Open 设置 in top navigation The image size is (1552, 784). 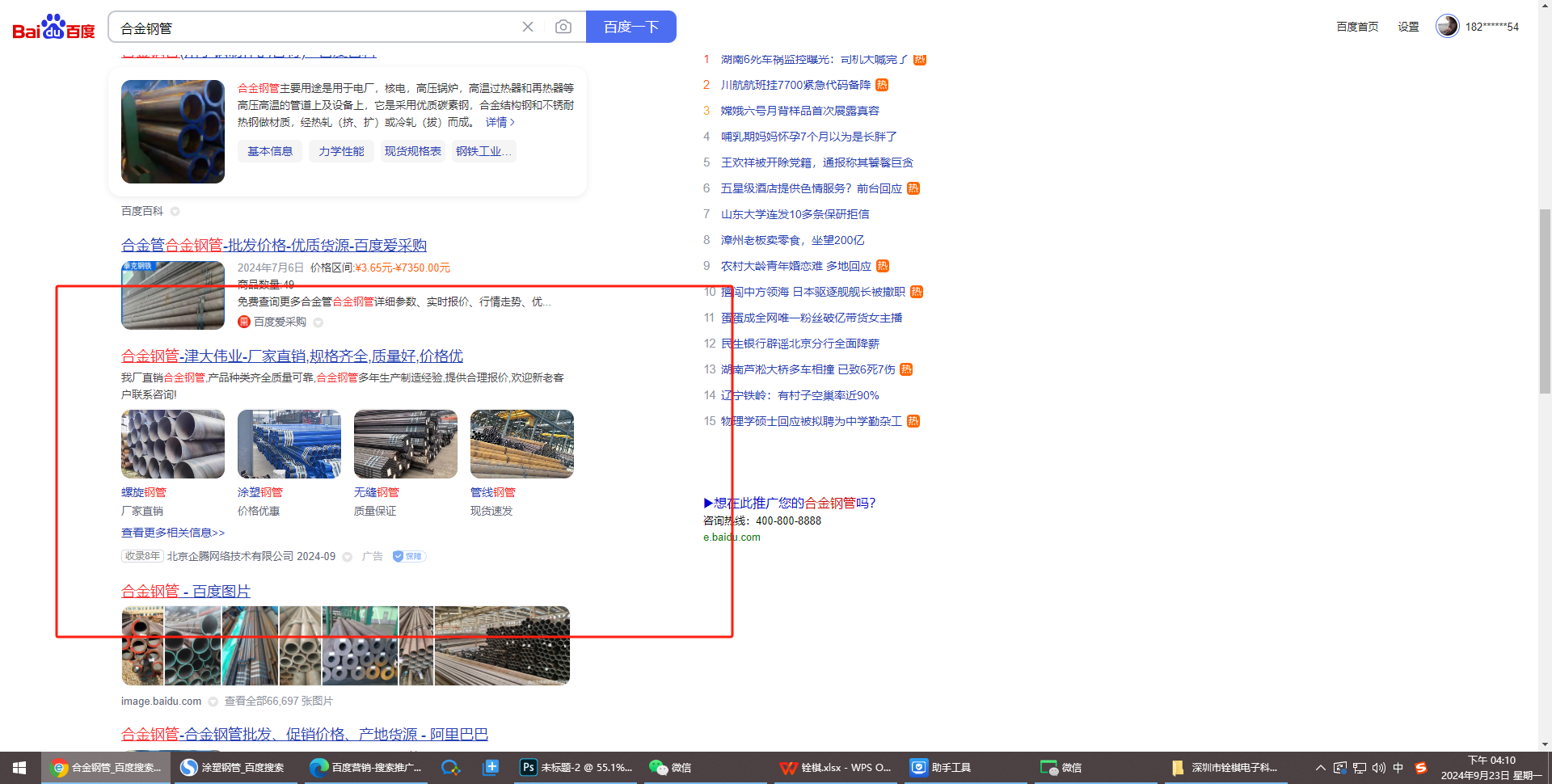(x=1409, y=27)
